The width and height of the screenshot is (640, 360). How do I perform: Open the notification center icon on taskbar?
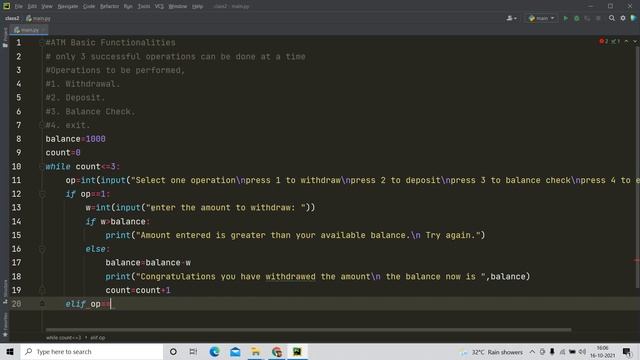coord(627,352)
